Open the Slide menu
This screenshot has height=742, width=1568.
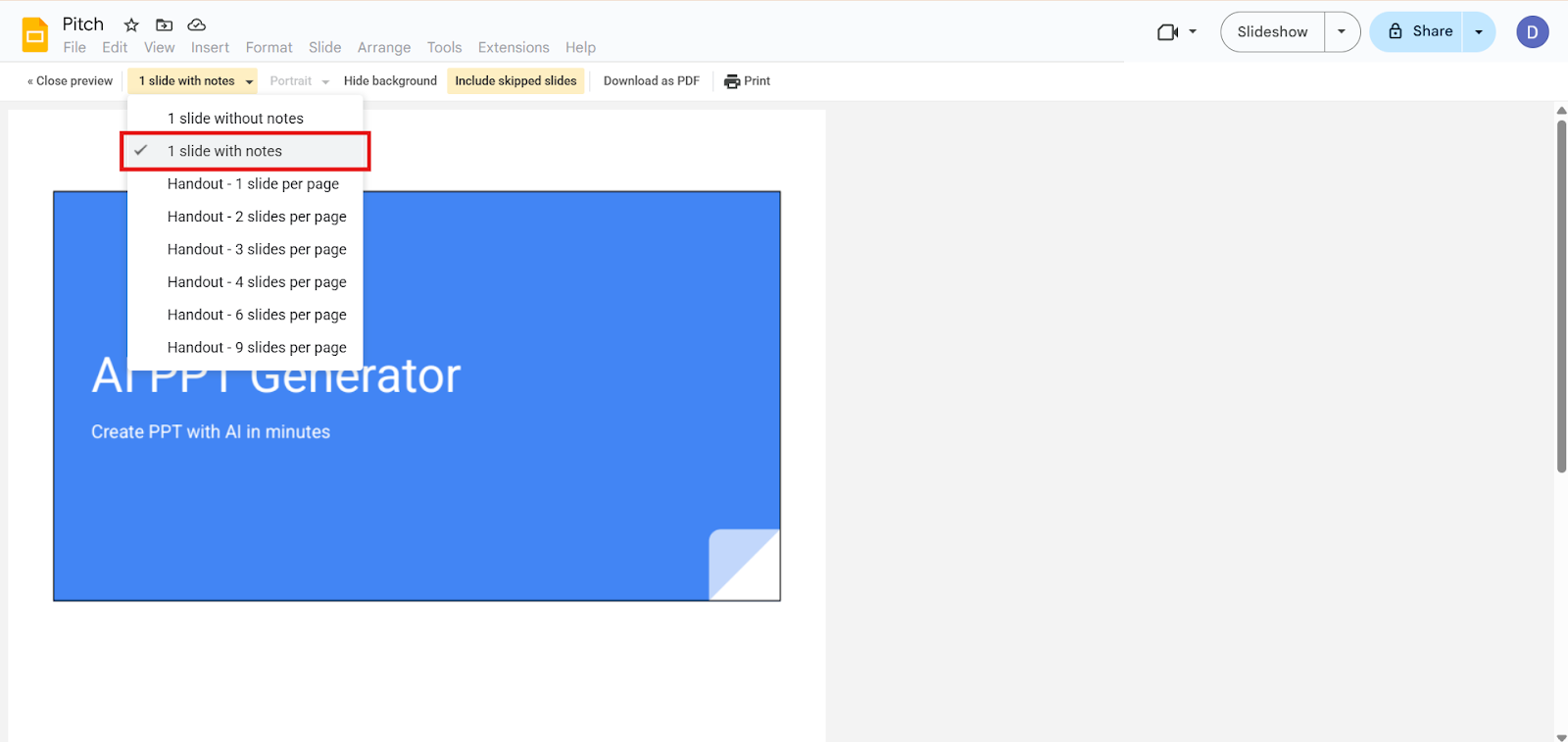coord(324,47)
